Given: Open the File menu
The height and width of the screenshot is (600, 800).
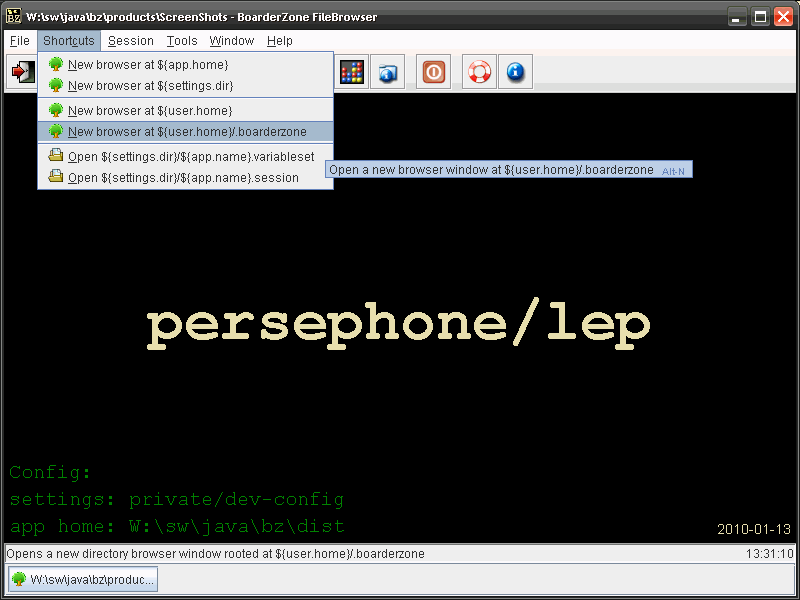Looking at the screenshot, I should (x=20, y=41).
